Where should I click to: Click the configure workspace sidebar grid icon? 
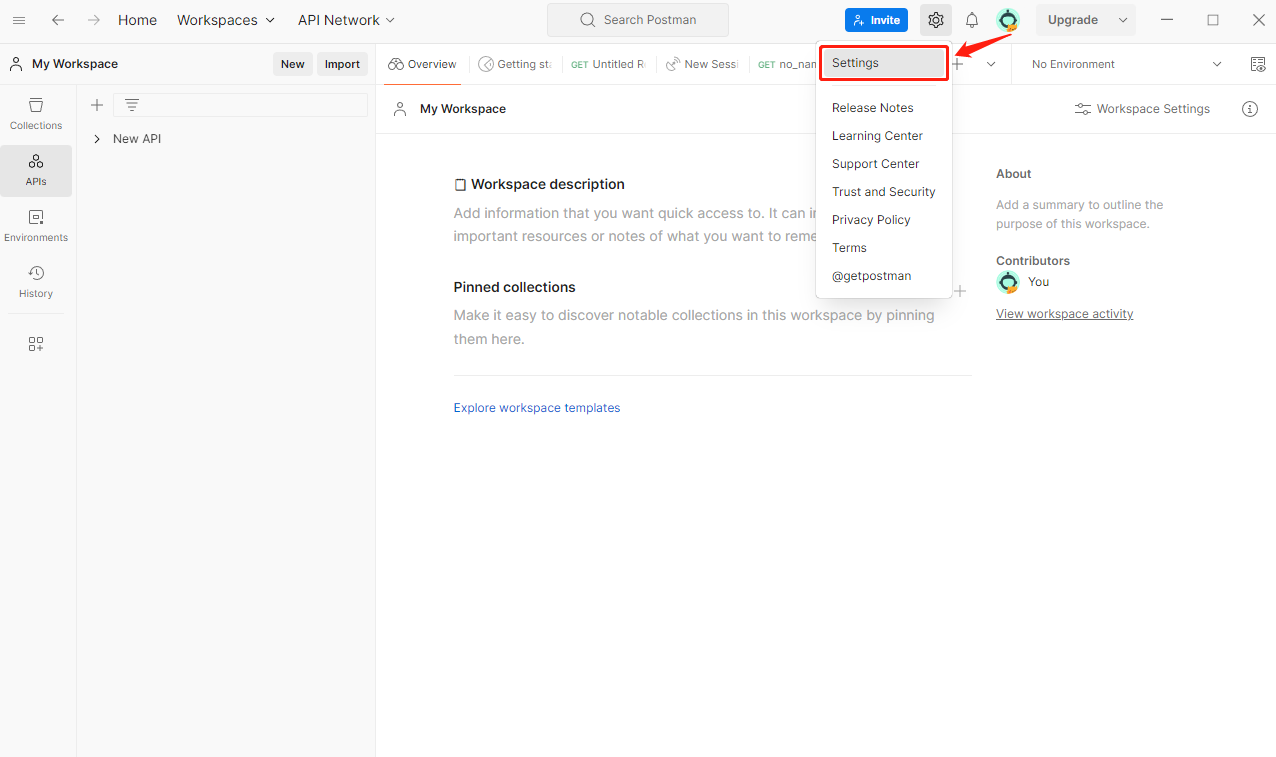pyautogui.click(x=36, y=344)
